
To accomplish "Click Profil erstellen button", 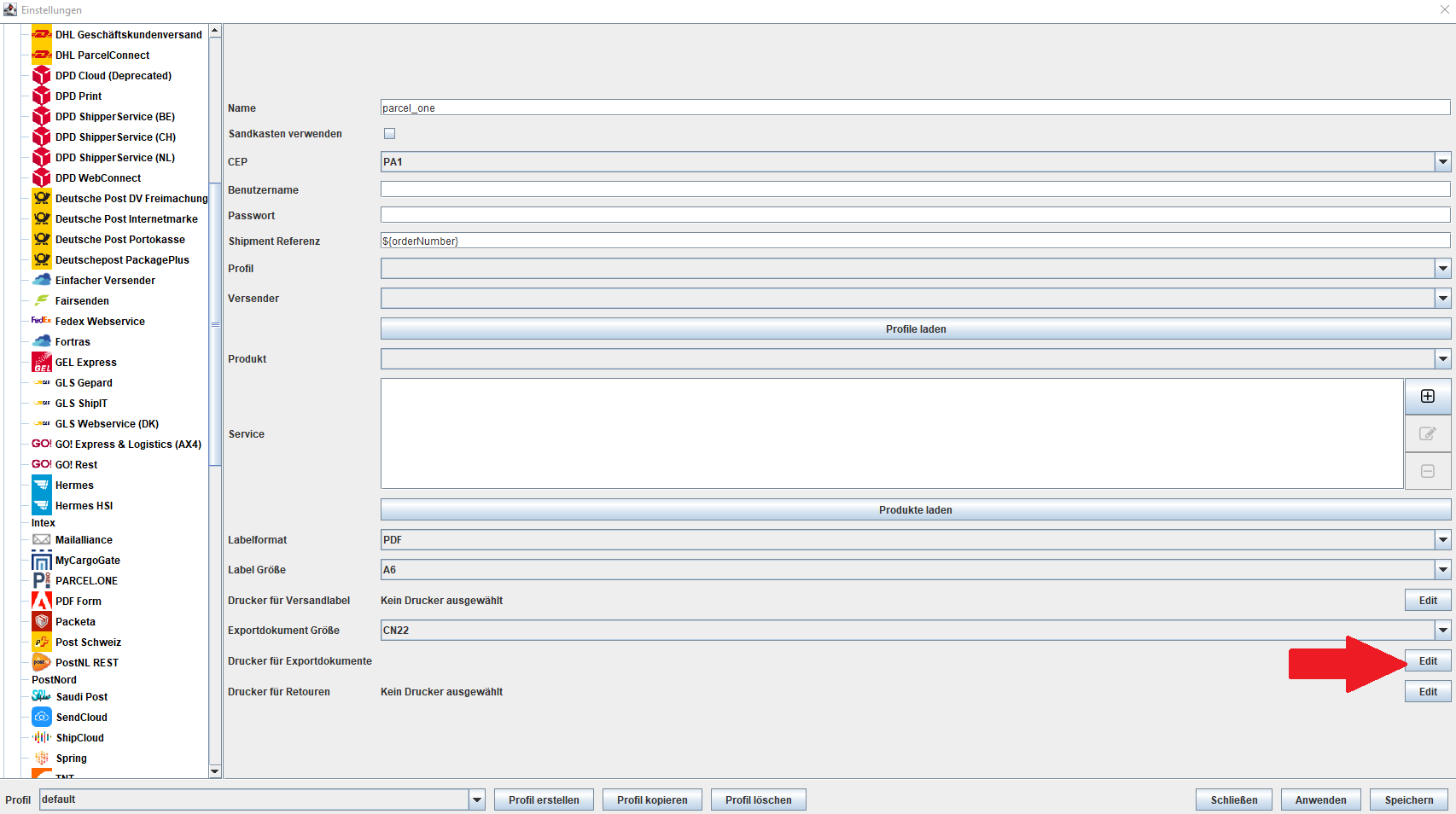I will tap(544, 800).
